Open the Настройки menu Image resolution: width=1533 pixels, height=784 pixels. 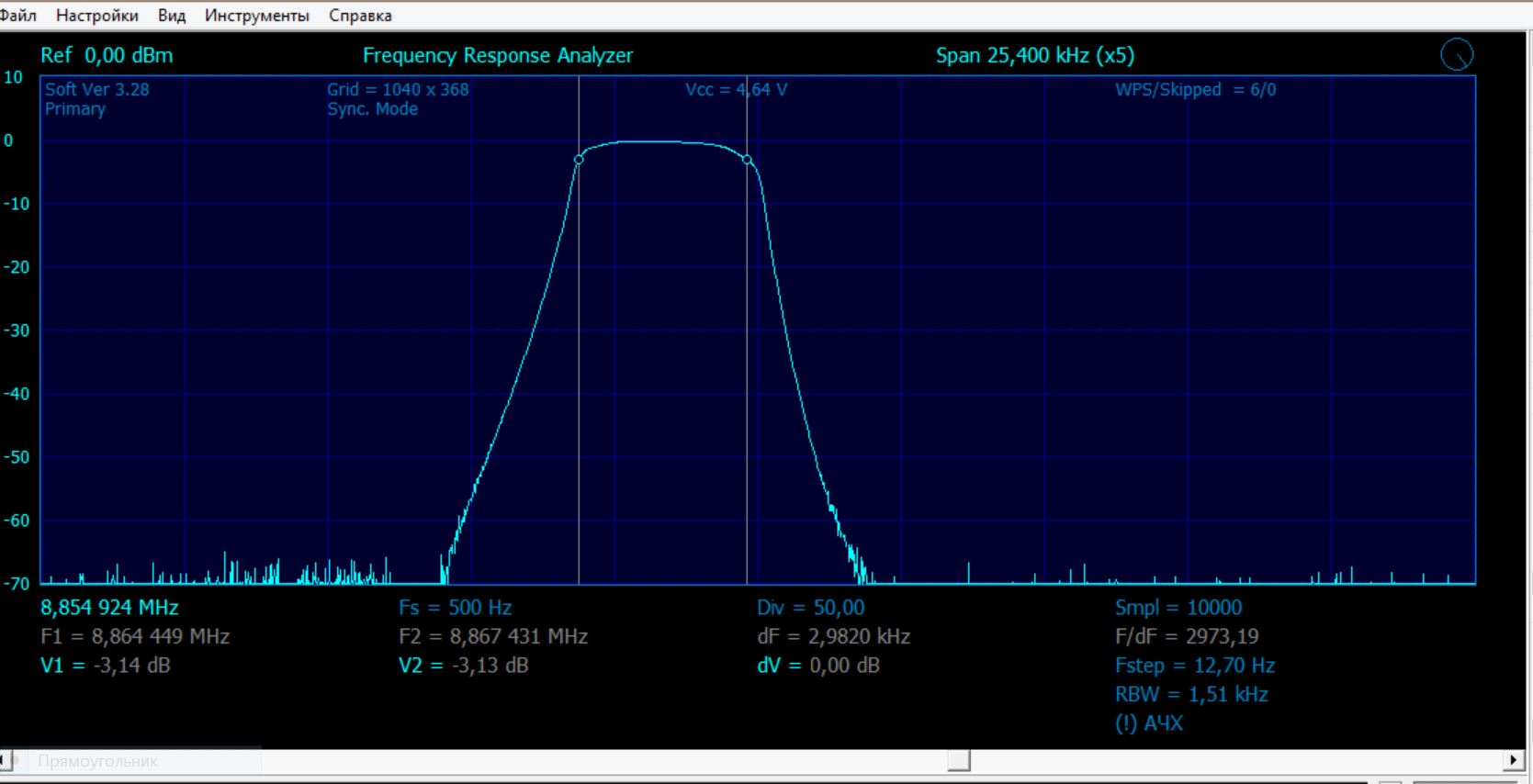[x=96, y=16]
